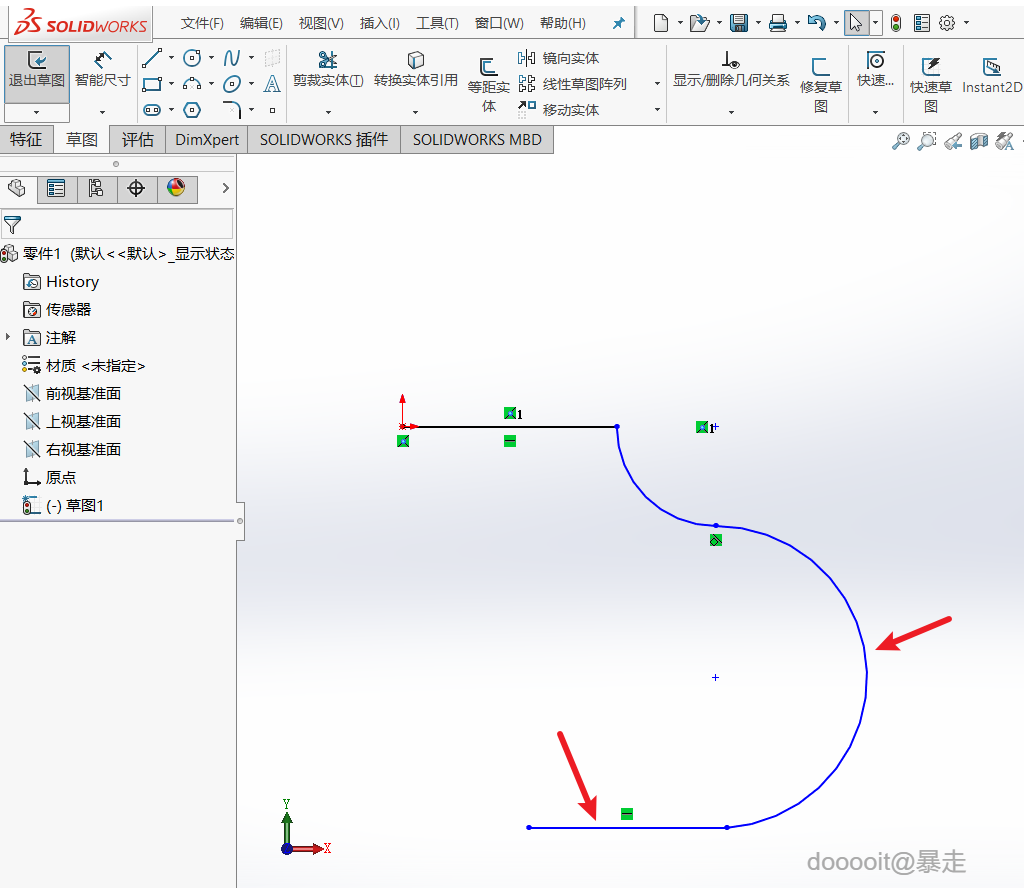The image size is (1024, 888).
Task: Open the PropertyManager tab in left panel
Action: tap(56, 188)
